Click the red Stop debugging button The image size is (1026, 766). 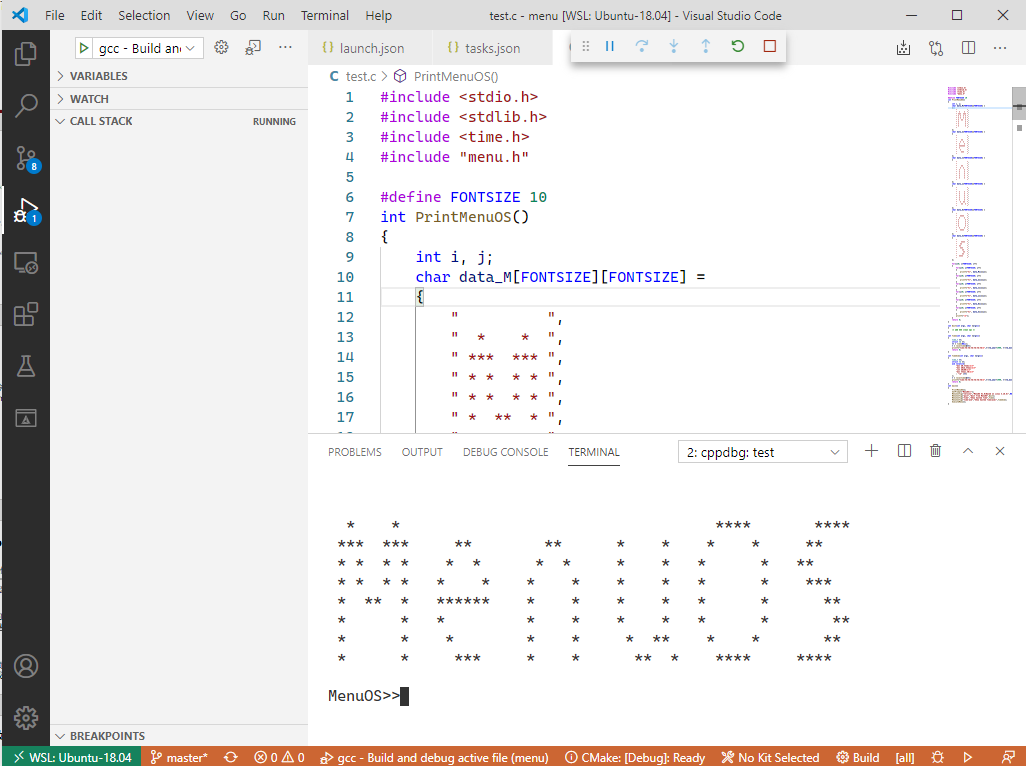point(769,47)
